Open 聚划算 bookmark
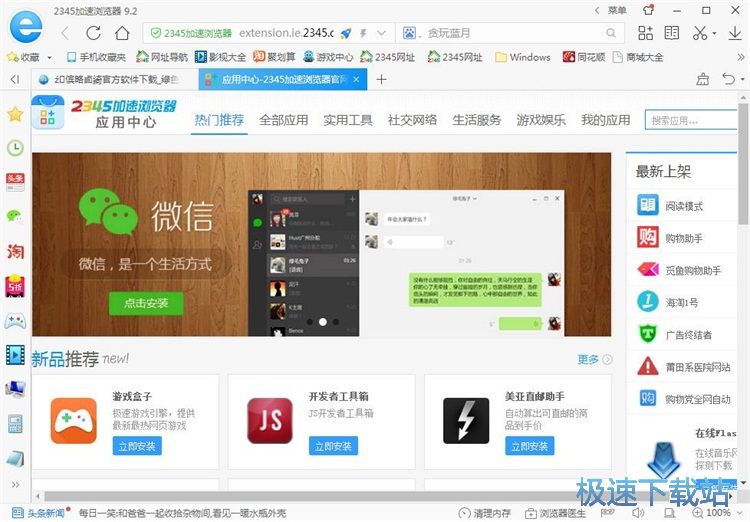 click(274, 57)
